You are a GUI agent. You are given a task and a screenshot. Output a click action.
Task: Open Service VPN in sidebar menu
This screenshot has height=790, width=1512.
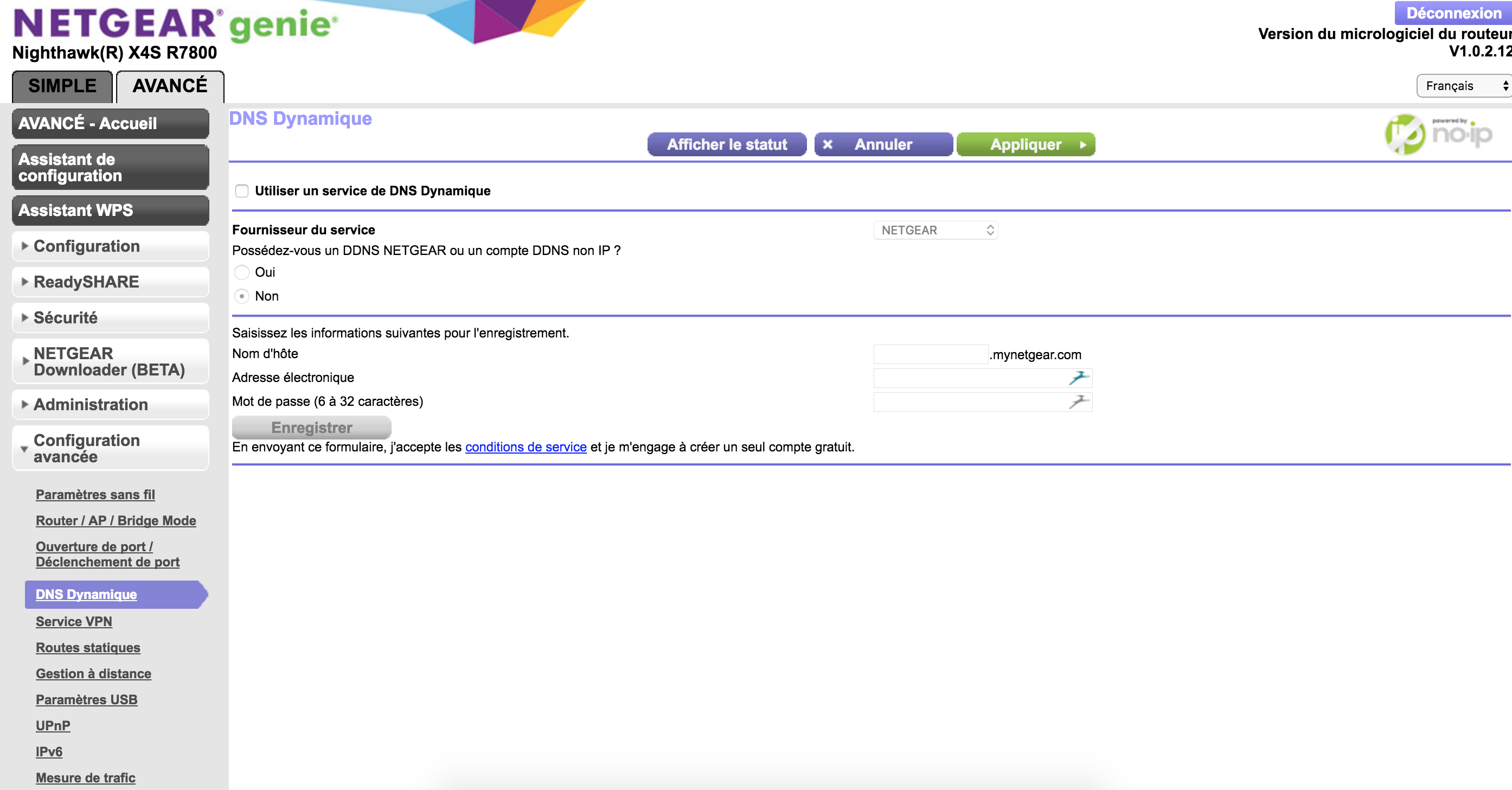coord(74,621)
